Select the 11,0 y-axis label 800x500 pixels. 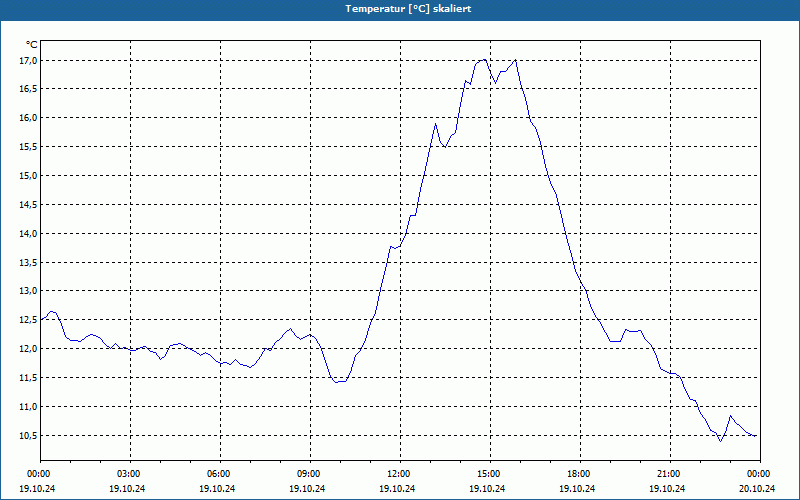(29, 407)
